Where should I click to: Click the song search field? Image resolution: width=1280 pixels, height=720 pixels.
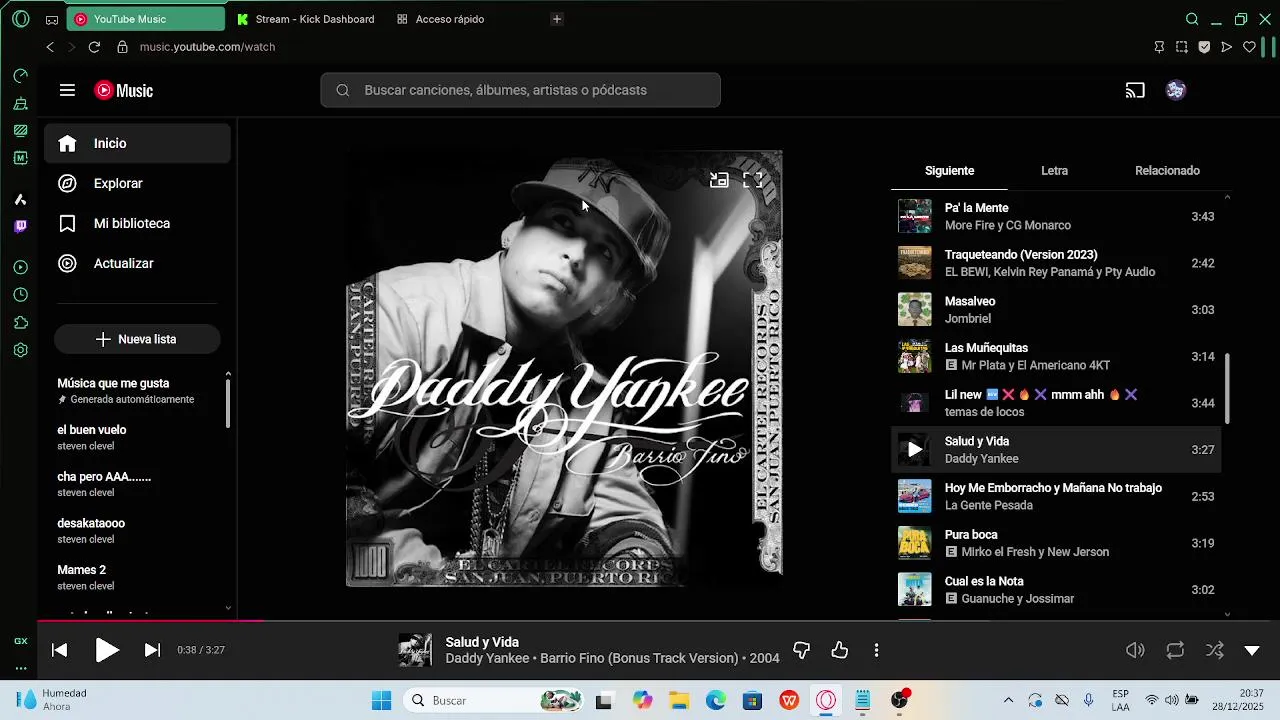(x=520, y=90)
